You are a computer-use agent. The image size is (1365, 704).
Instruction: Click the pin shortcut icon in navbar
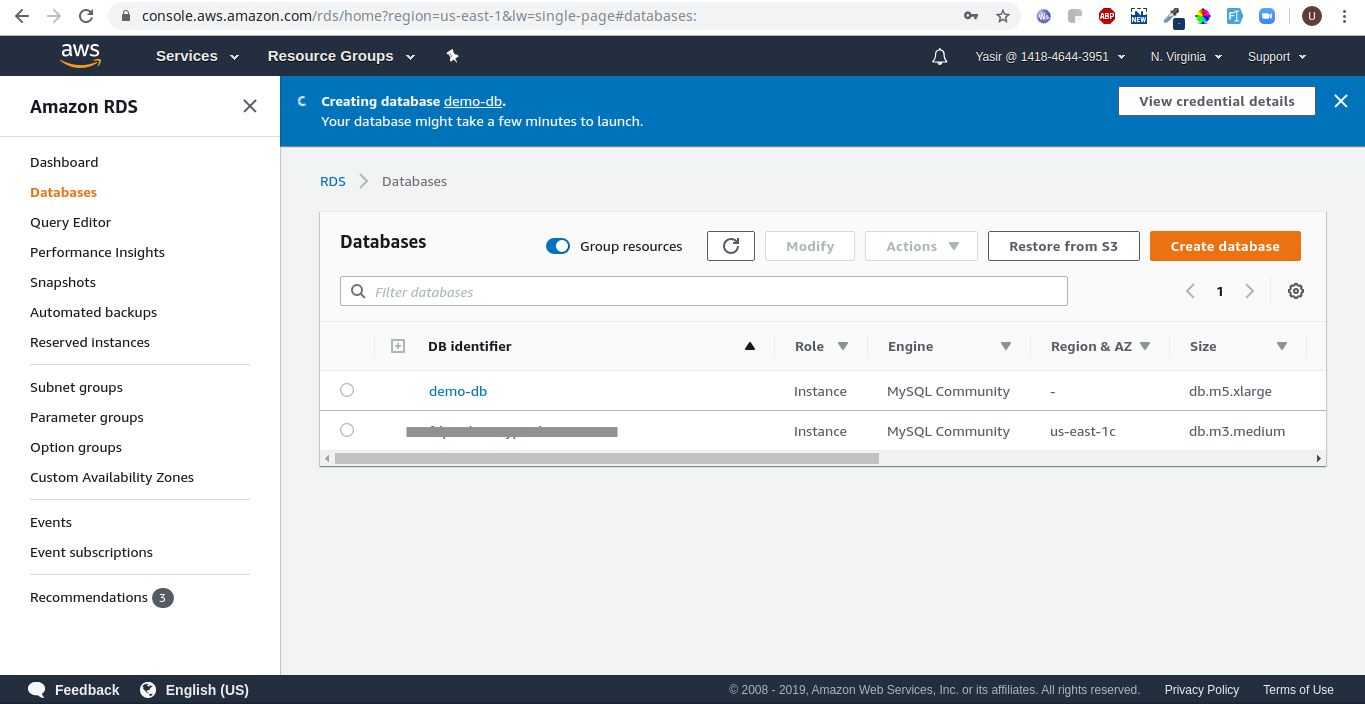[x=452, y=56]
